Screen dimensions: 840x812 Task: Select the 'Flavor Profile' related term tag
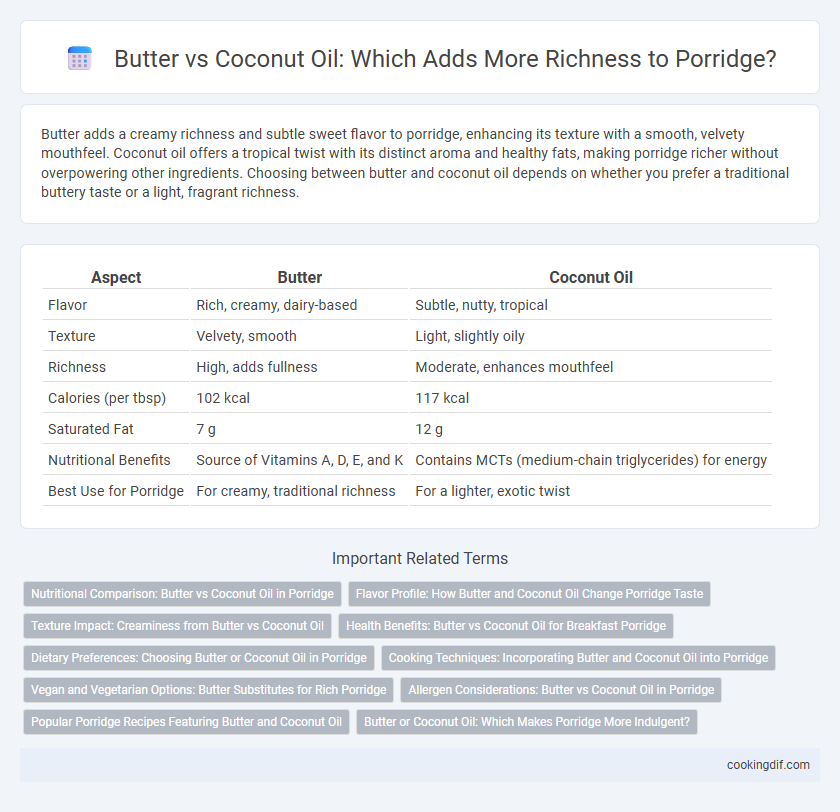[x=529, y=593]
